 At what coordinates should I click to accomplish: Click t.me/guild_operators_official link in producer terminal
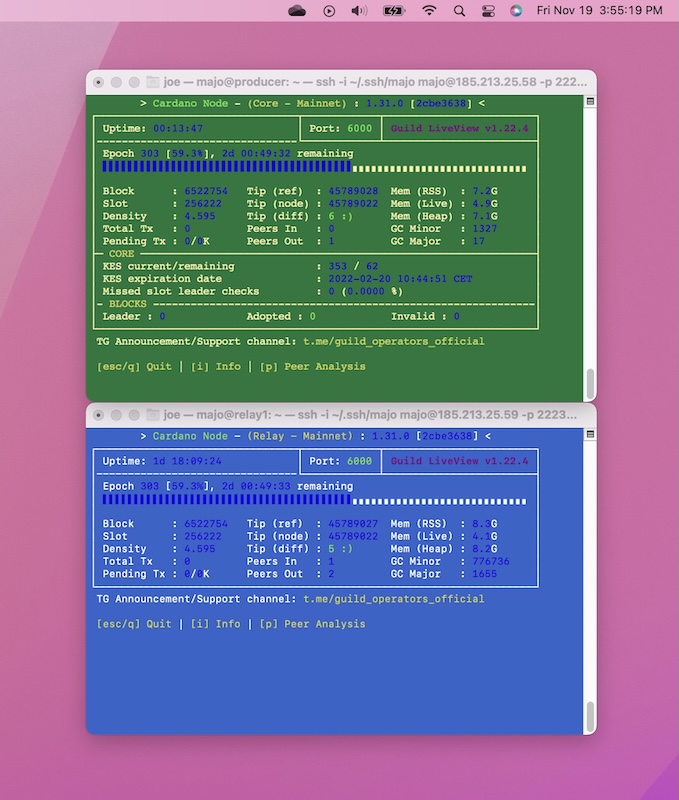(393, 341)
